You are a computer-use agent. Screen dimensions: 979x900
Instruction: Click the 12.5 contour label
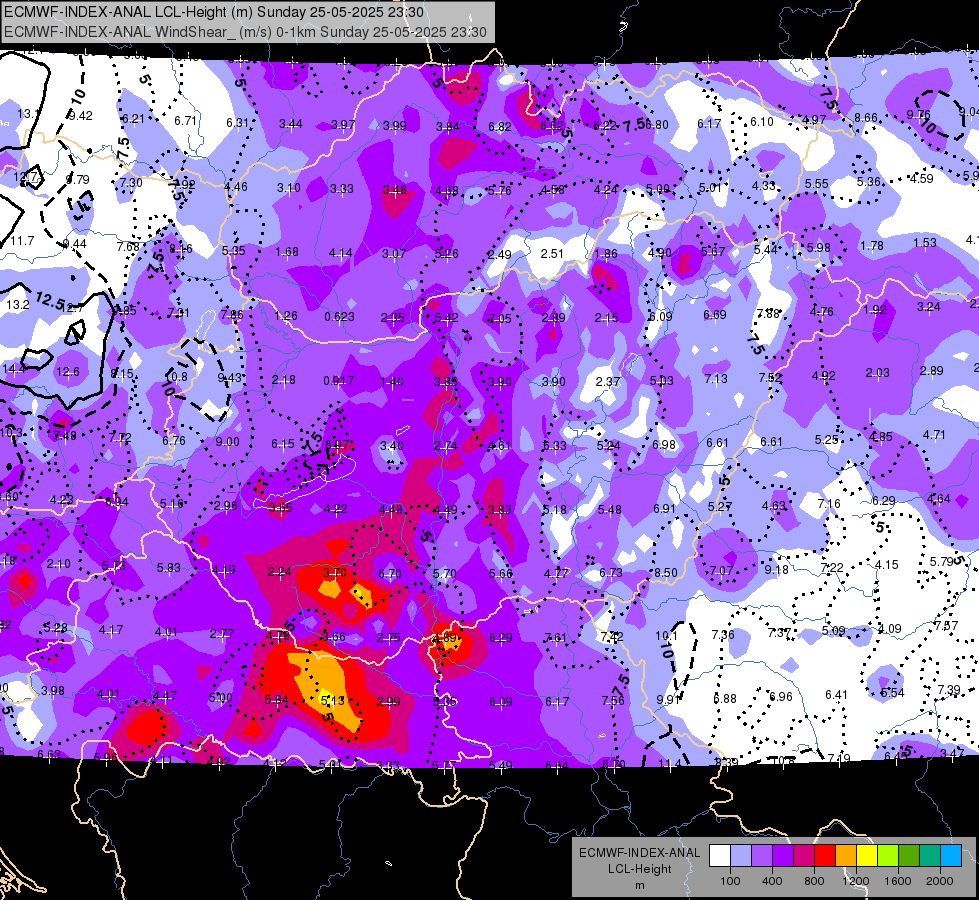[50, 300]
